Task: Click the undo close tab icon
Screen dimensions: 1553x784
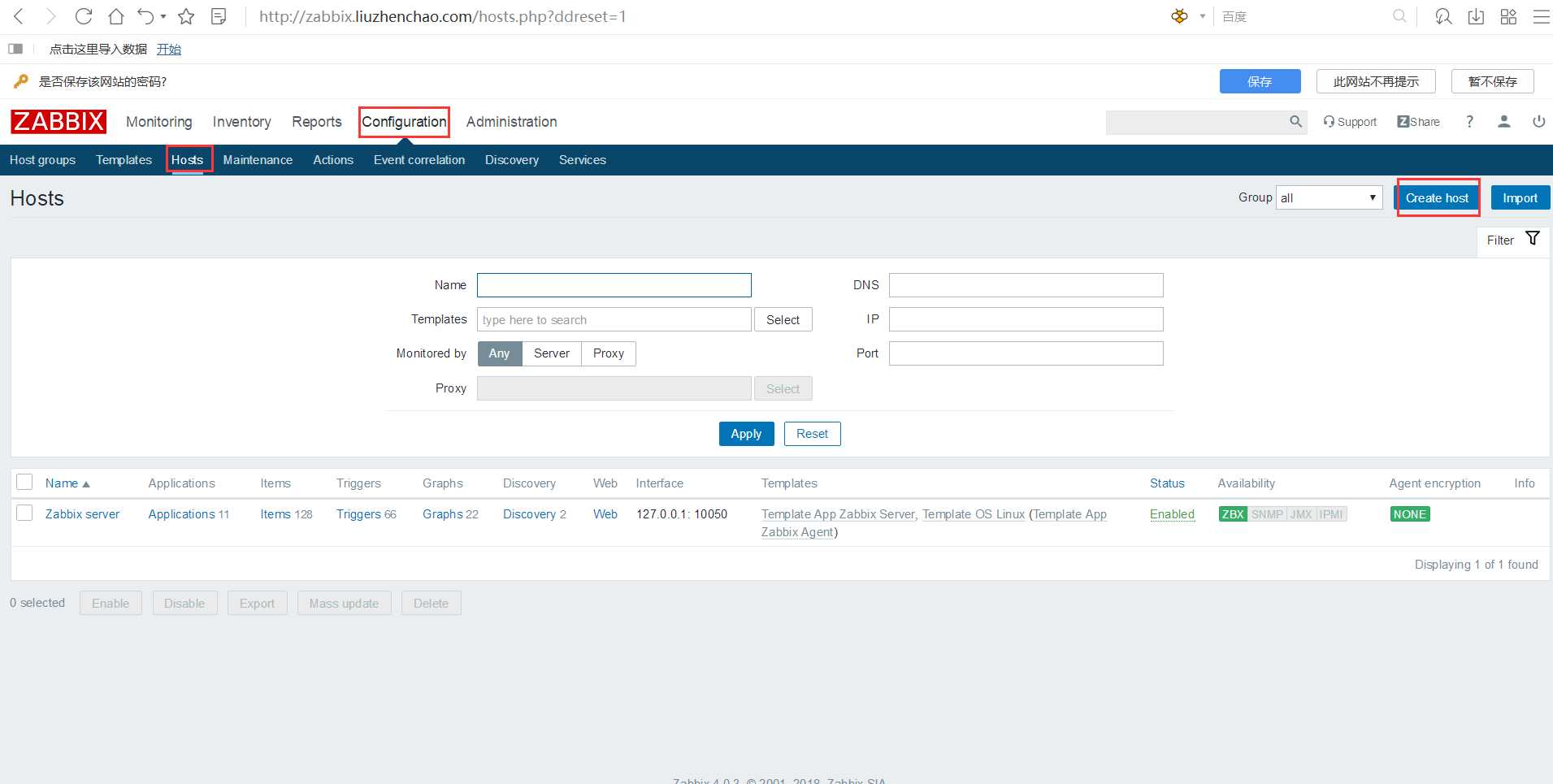Action: [x=145, y=16]
